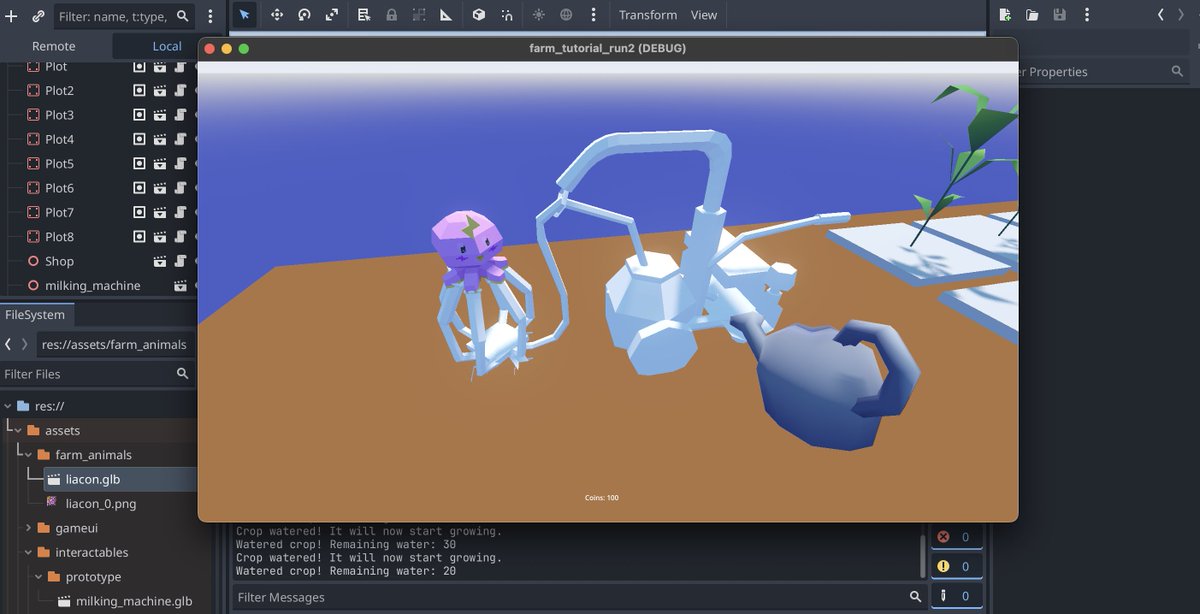Activate the Rotate mode tool
Viewport: 1200px width, 614px height.
coord(304,15)
